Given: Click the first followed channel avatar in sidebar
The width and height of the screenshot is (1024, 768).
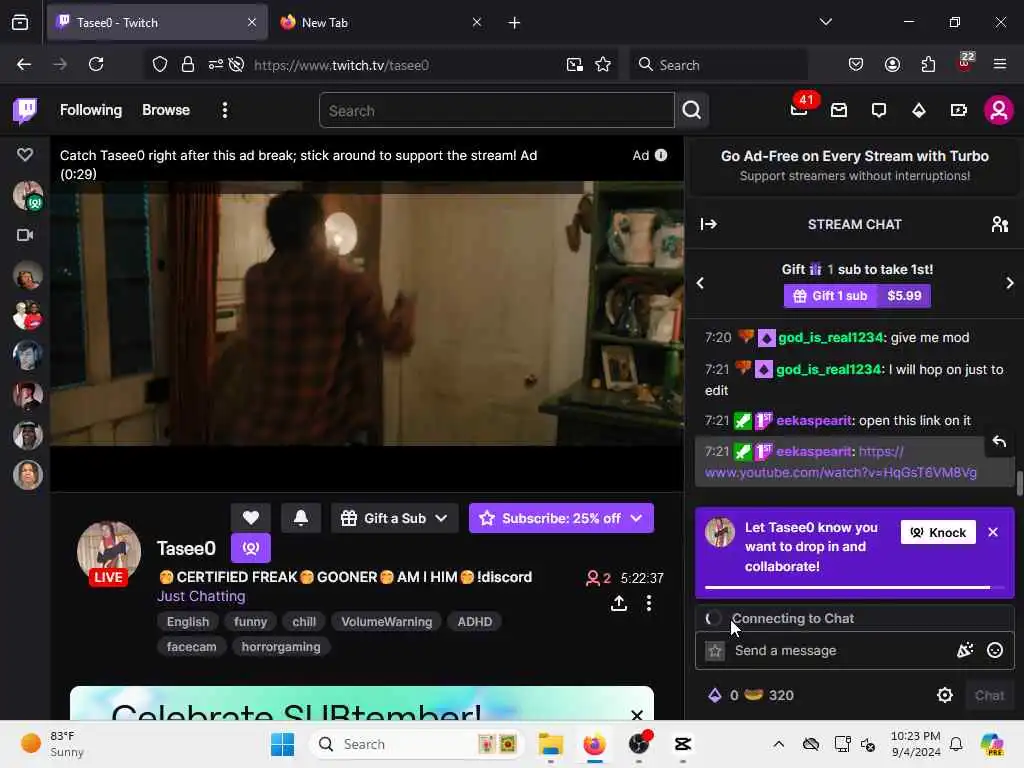Looking at the screenshot, I should pyautogui.click(x=27, y=195).
